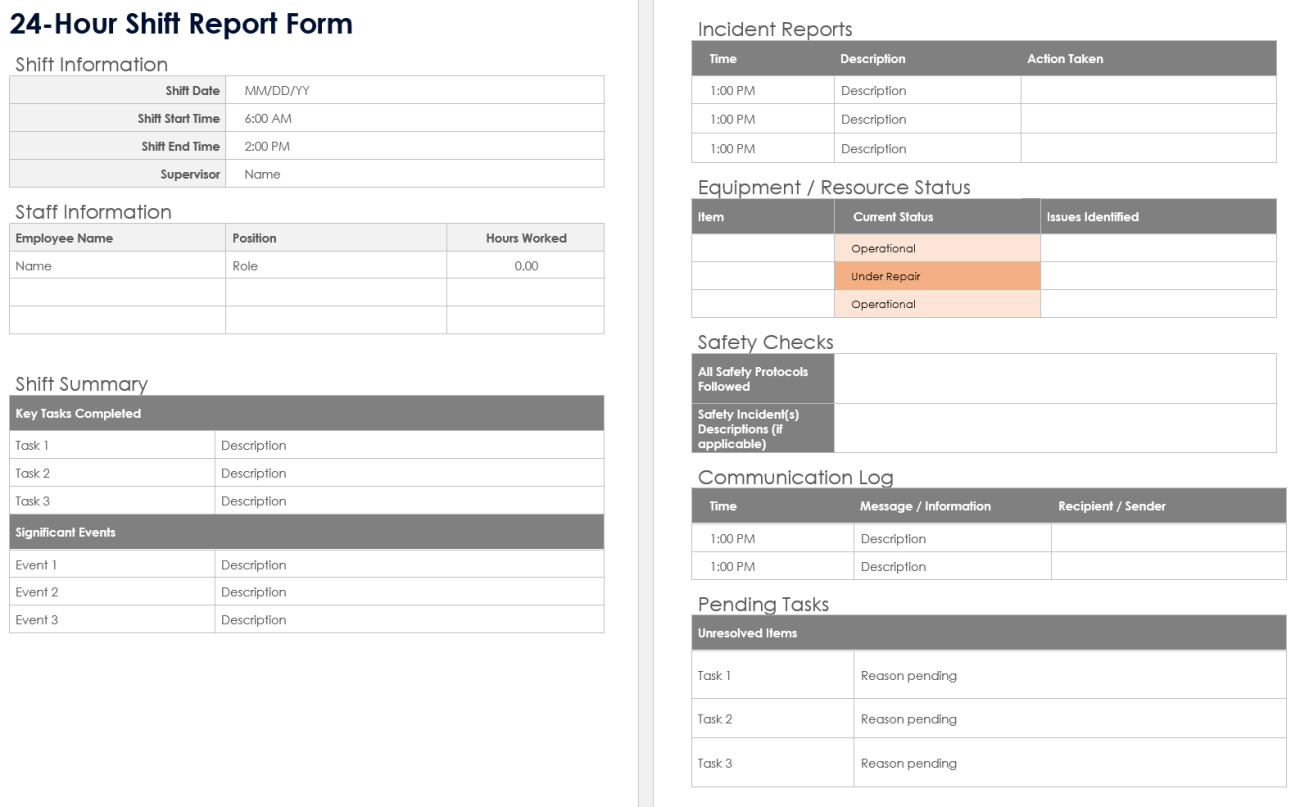Click the empty All Safety Protocols Followed field

(1055, 378)
